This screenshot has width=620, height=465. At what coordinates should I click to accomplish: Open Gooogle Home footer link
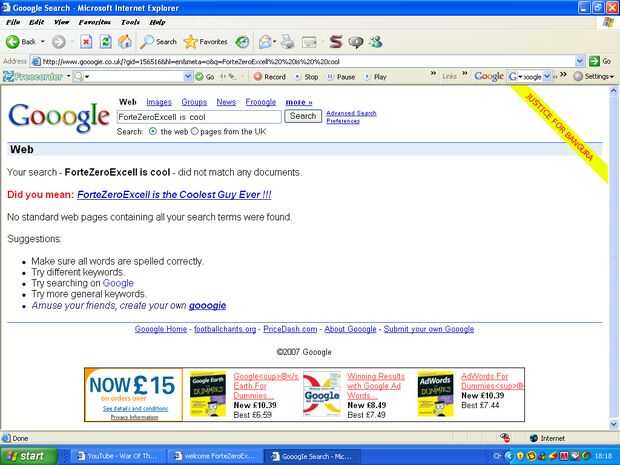click(x=161, y=329)
